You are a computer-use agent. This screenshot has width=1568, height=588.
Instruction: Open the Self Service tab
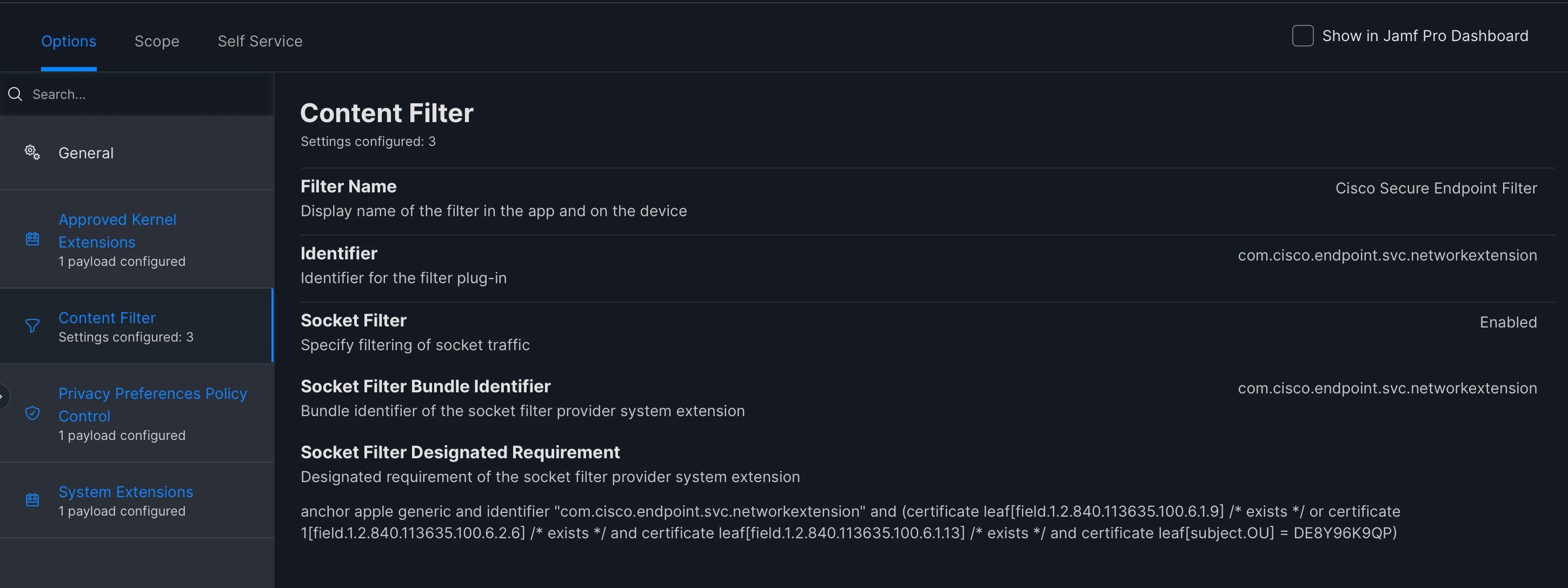click(260, 41)
